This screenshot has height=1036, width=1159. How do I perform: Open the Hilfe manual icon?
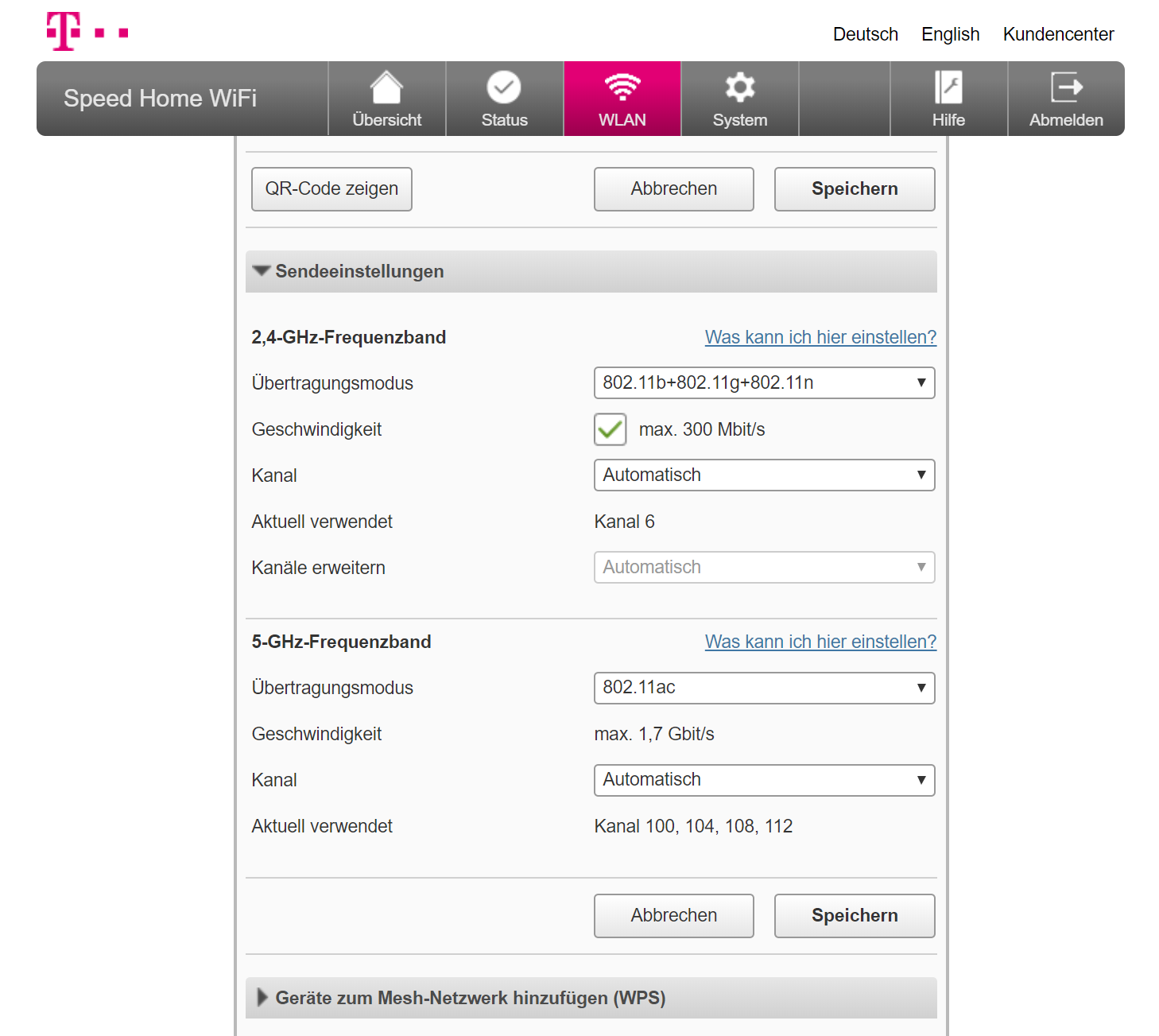pyautogui.click(x=948, y=87)
